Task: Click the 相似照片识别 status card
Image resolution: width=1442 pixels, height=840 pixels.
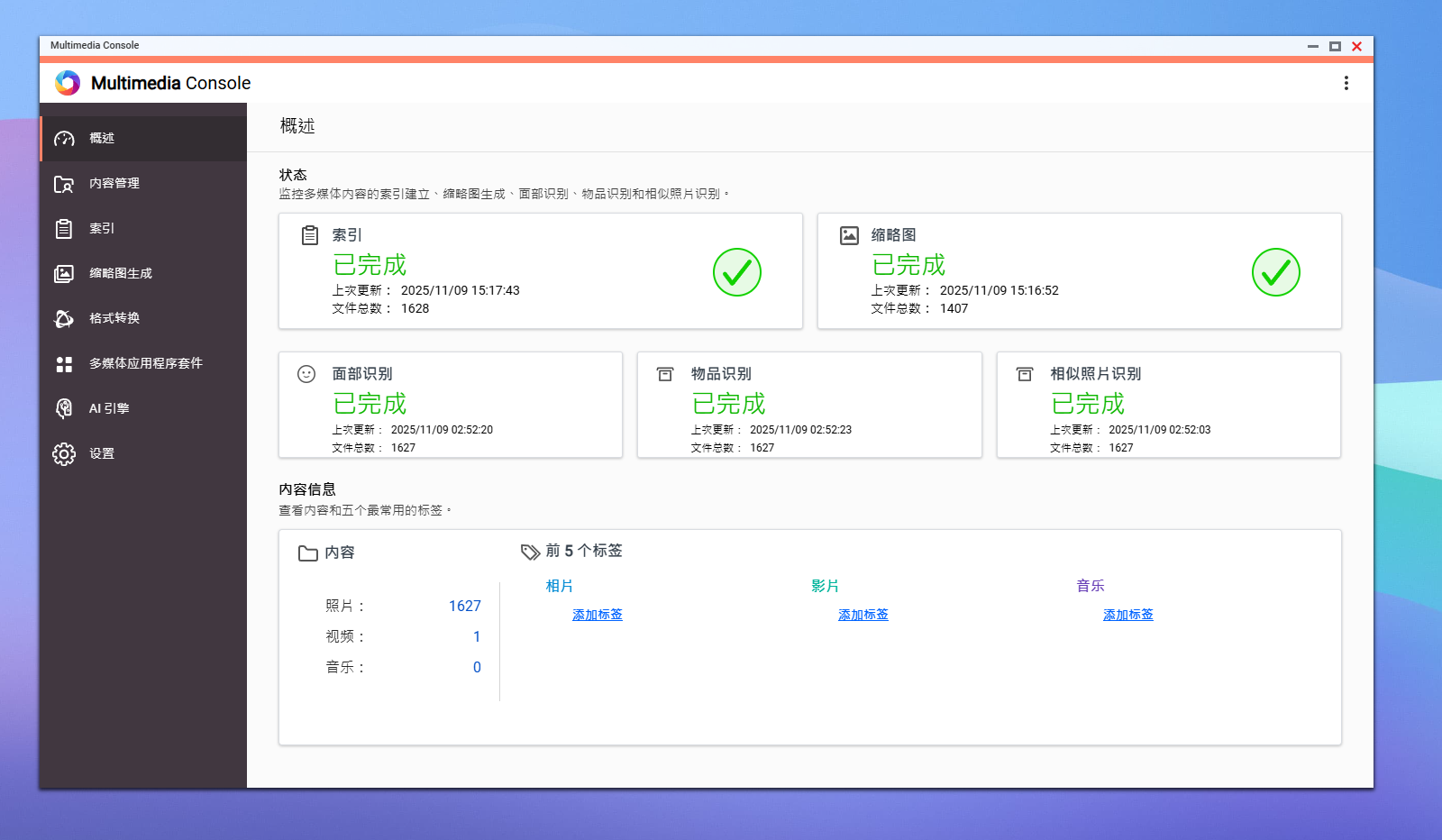Action: point(1168,406)
